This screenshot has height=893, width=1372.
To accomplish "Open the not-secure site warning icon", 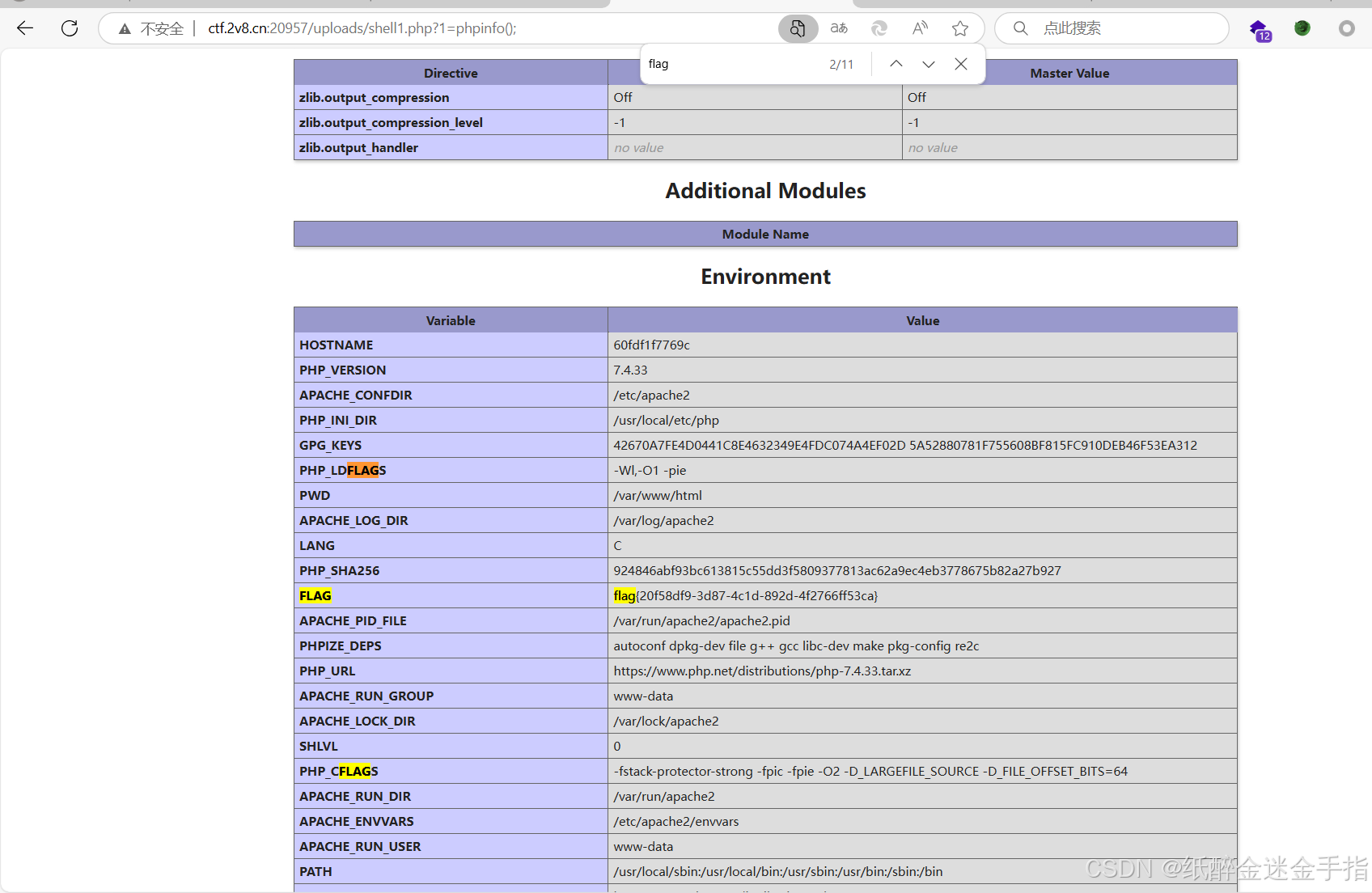I will click(x=125, y=29).
